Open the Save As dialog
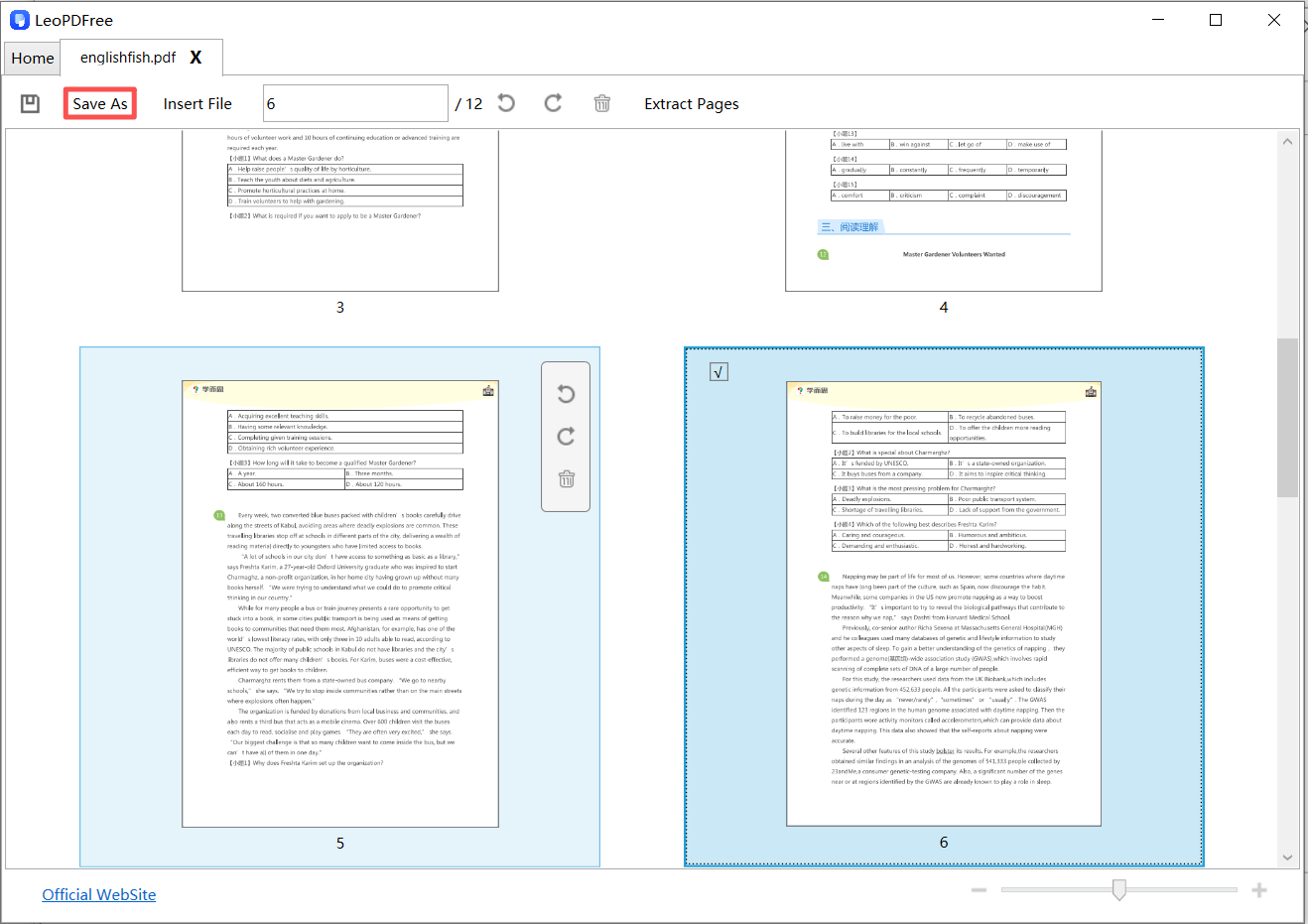Viewport: 1308px width, 924px height. pos(99,103)
